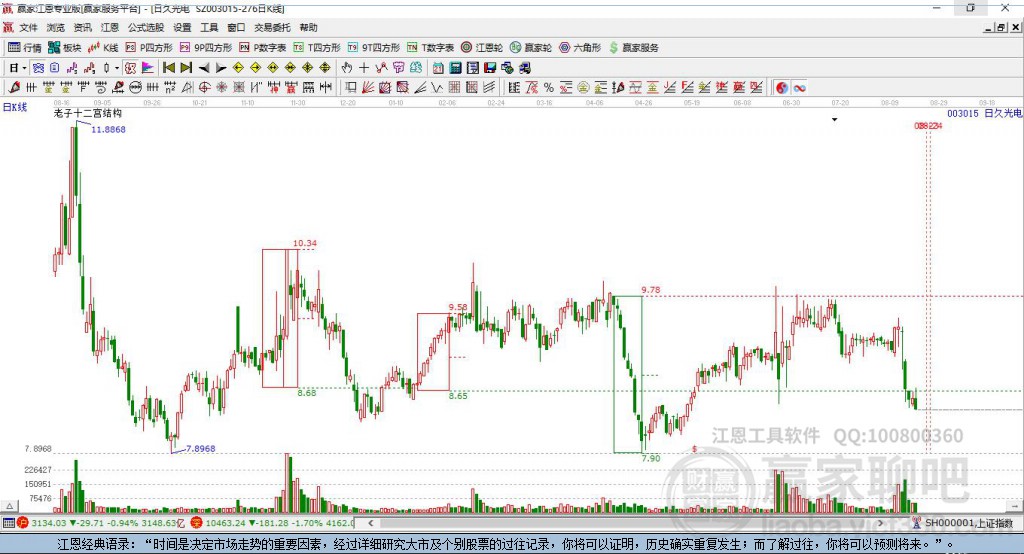Activate the crosshair cursor tool
Image resolution: width=1024 pixels, height=554 pixels.
pos(364,68)
